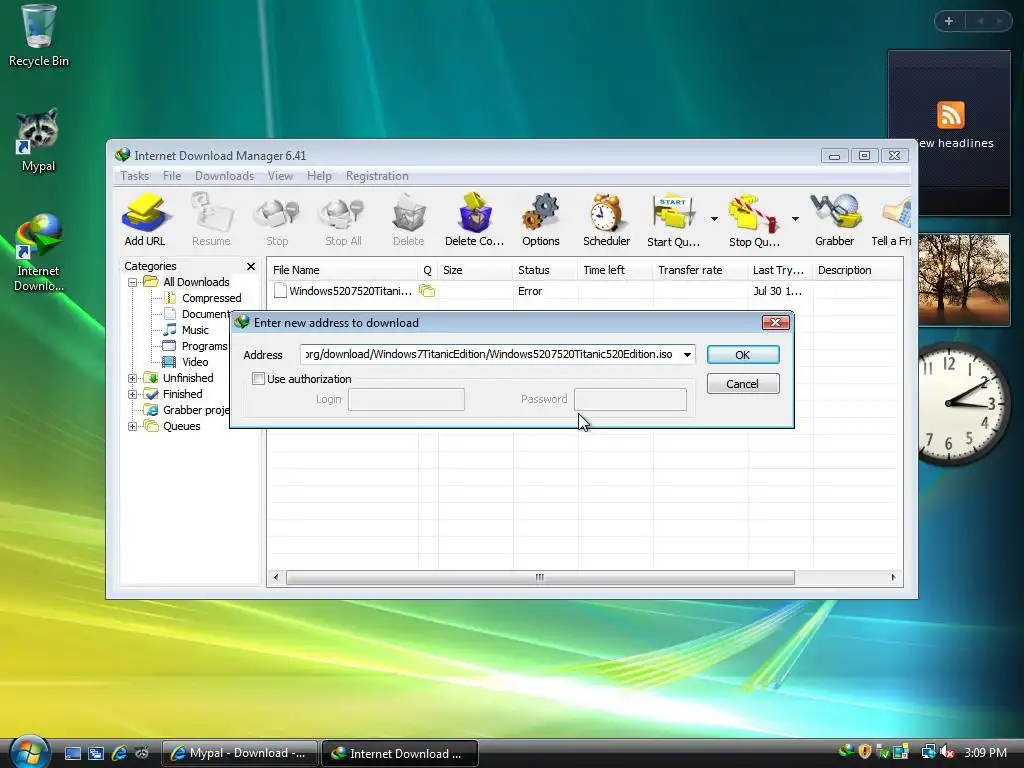The width and height of the screenshot is (1024, 768).
Task: Open the Tasks menu
Action: pyautogui.click(x=135, y=176)
